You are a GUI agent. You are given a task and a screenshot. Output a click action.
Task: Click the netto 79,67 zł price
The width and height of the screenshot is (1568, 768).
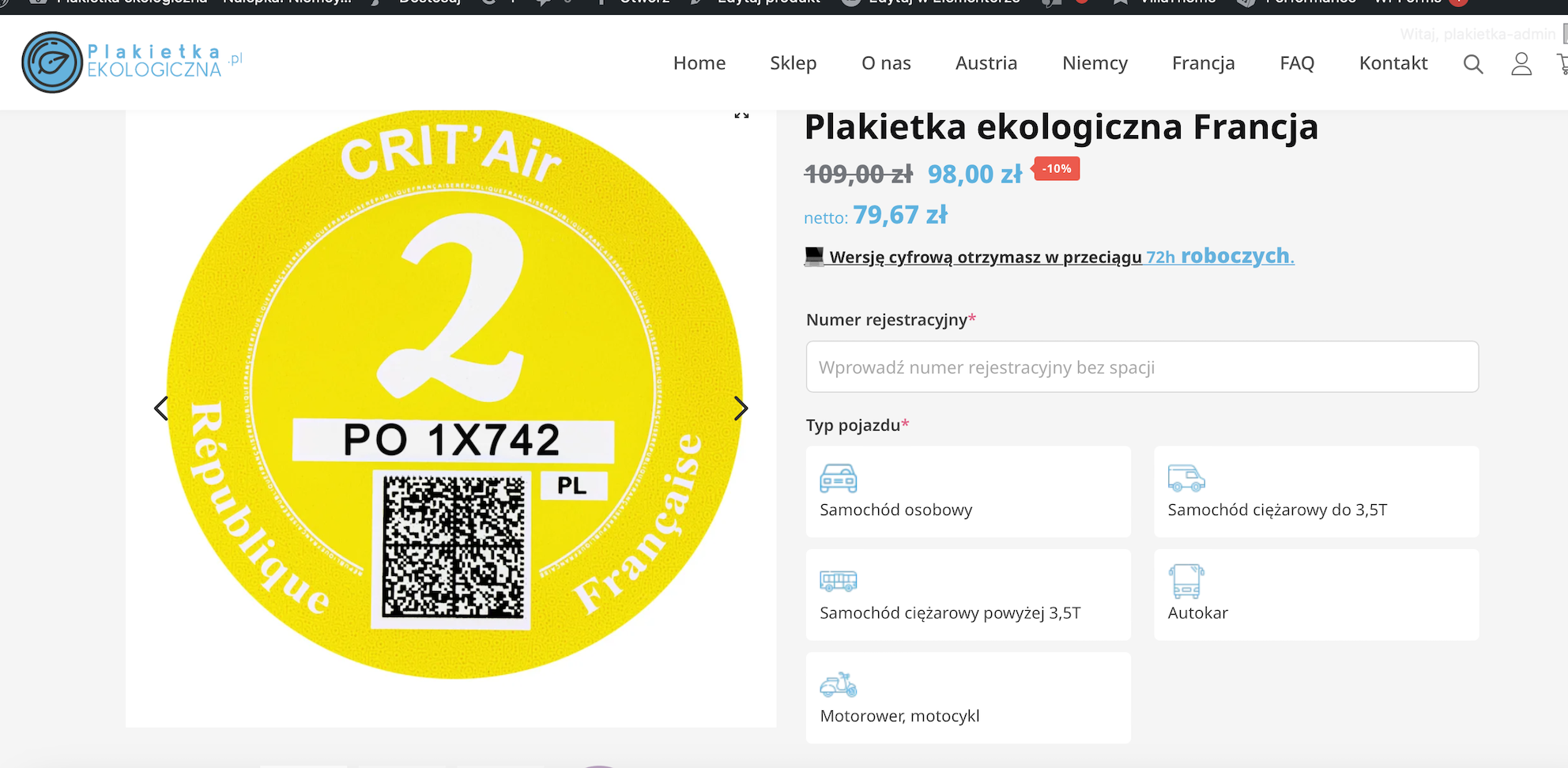coord(876,215)
